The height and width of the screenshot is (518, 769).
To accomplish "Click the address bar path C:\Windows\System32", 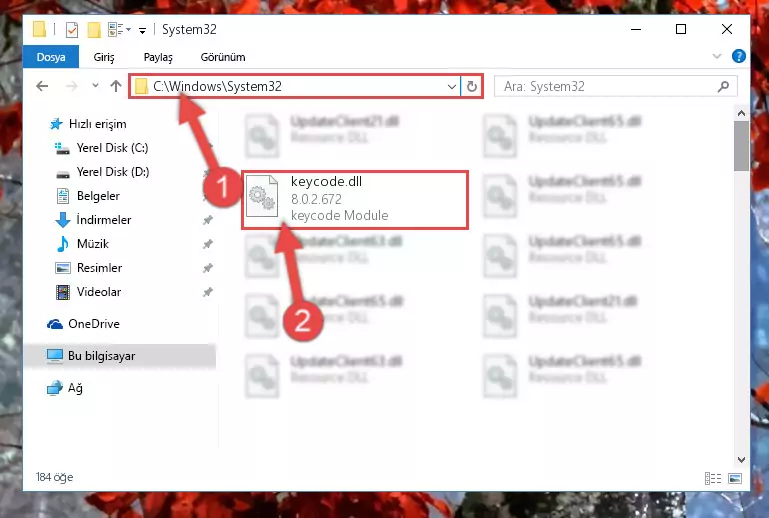I will coord(217,86).
